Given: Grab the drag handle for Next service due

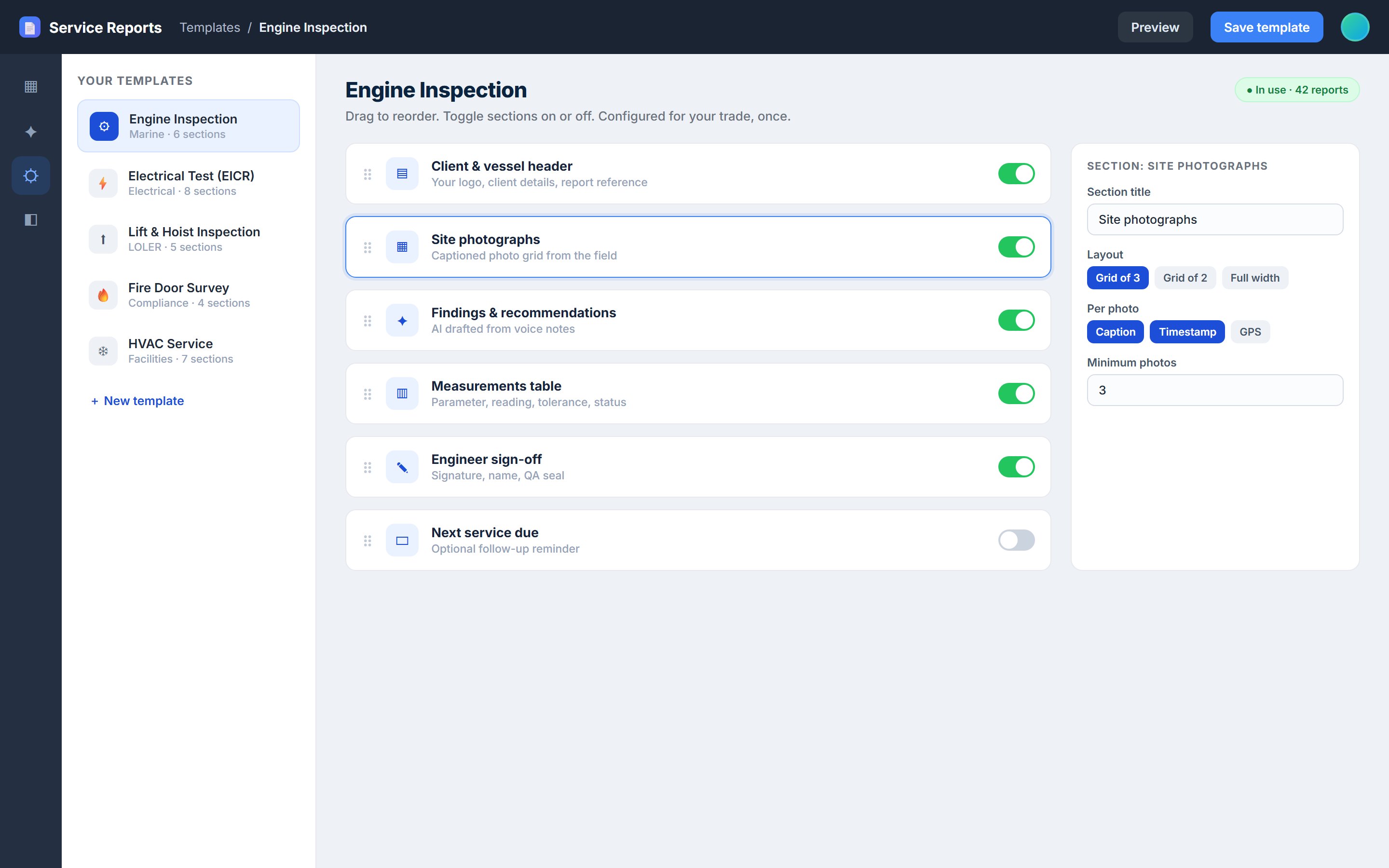Looking at the screenshot, I should coord(368,541).
